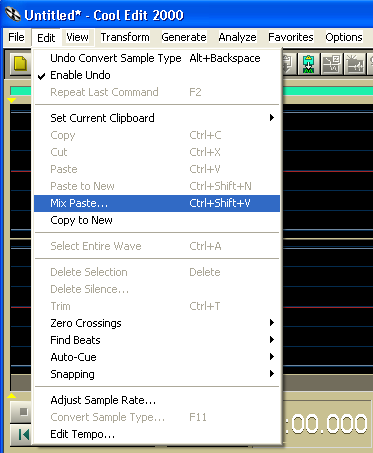Click the green overview range bar
Screen dimensions: 373x453
pos(328,91)
